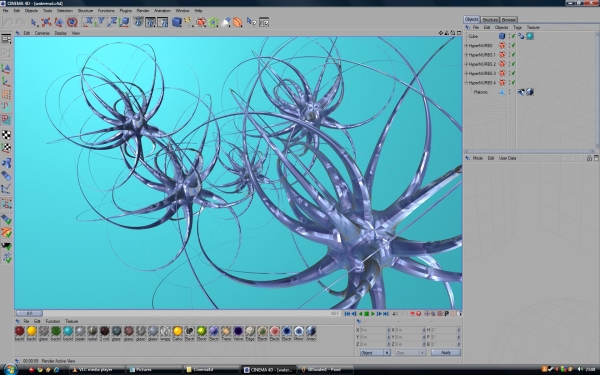Open the Object coordinate mode dropdown
The width and height of the screenshot is (600, 375).
pyautogui.click(x=375, y=352)
